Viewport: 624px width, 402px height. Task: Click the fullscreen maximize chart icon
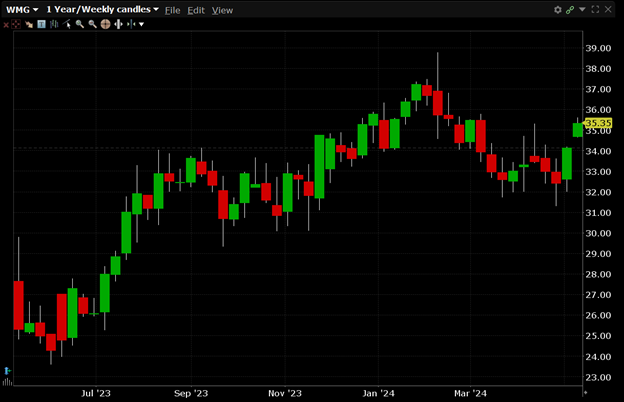tap(595, 9)
